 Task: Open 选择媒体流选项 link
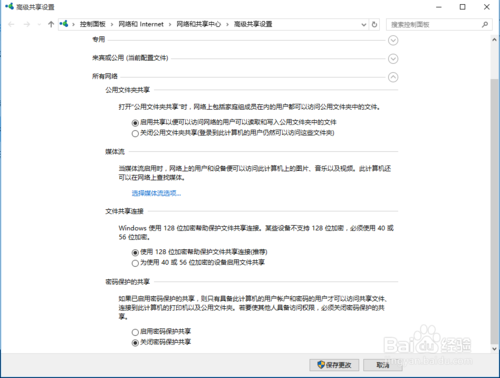coord(156,193)
